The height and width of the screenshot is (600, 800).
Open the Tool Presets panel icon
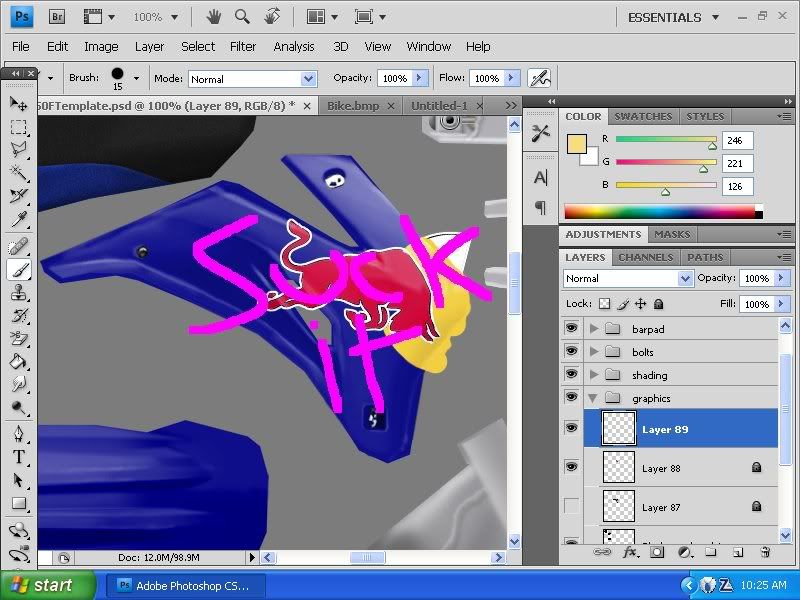click(x=540, y=133)
